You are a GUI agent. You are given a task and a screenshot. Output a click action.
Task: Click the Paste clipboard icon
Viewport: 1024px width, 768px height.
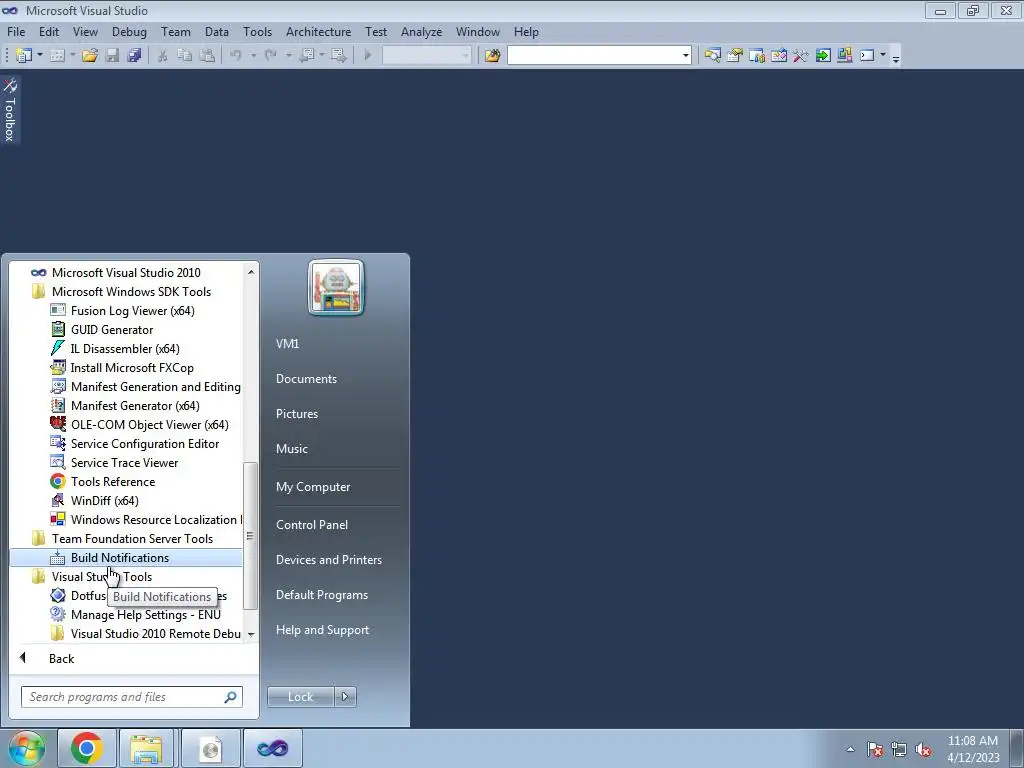(x=207, y=56)
